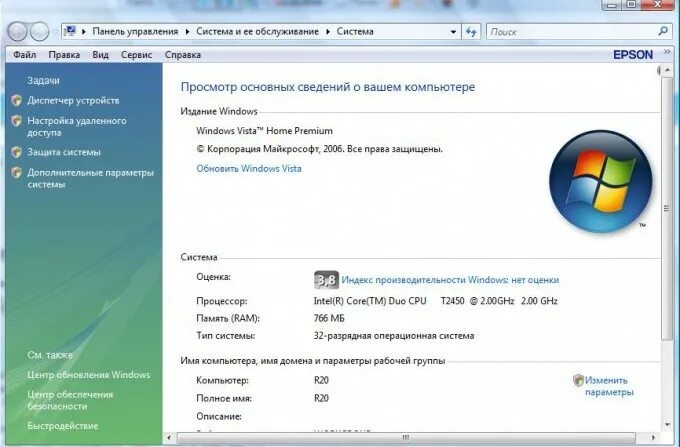Open Индекс производительности Windows link
The width and height of the screenshot is (680, 447).
(450, 280)
